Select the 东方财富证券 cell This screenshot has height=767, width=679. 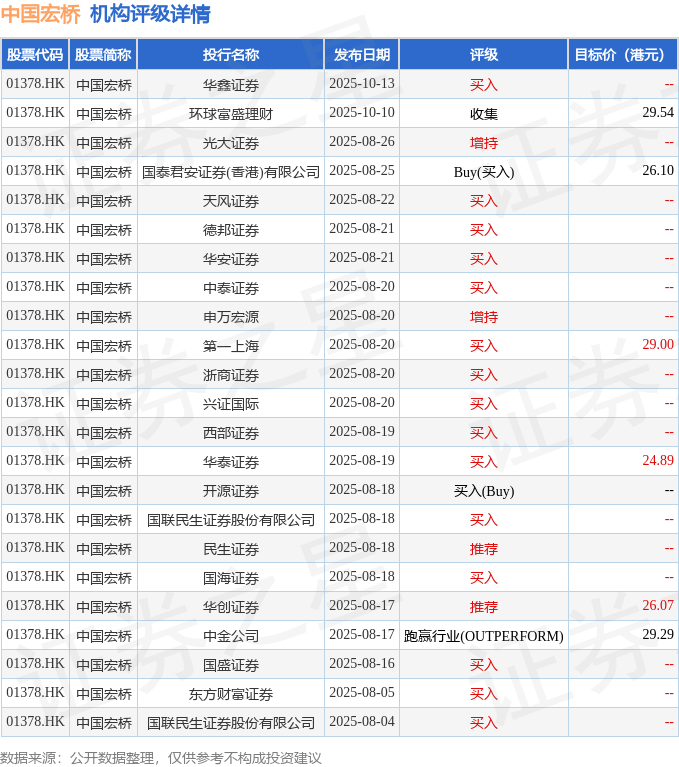pos(231,694)
